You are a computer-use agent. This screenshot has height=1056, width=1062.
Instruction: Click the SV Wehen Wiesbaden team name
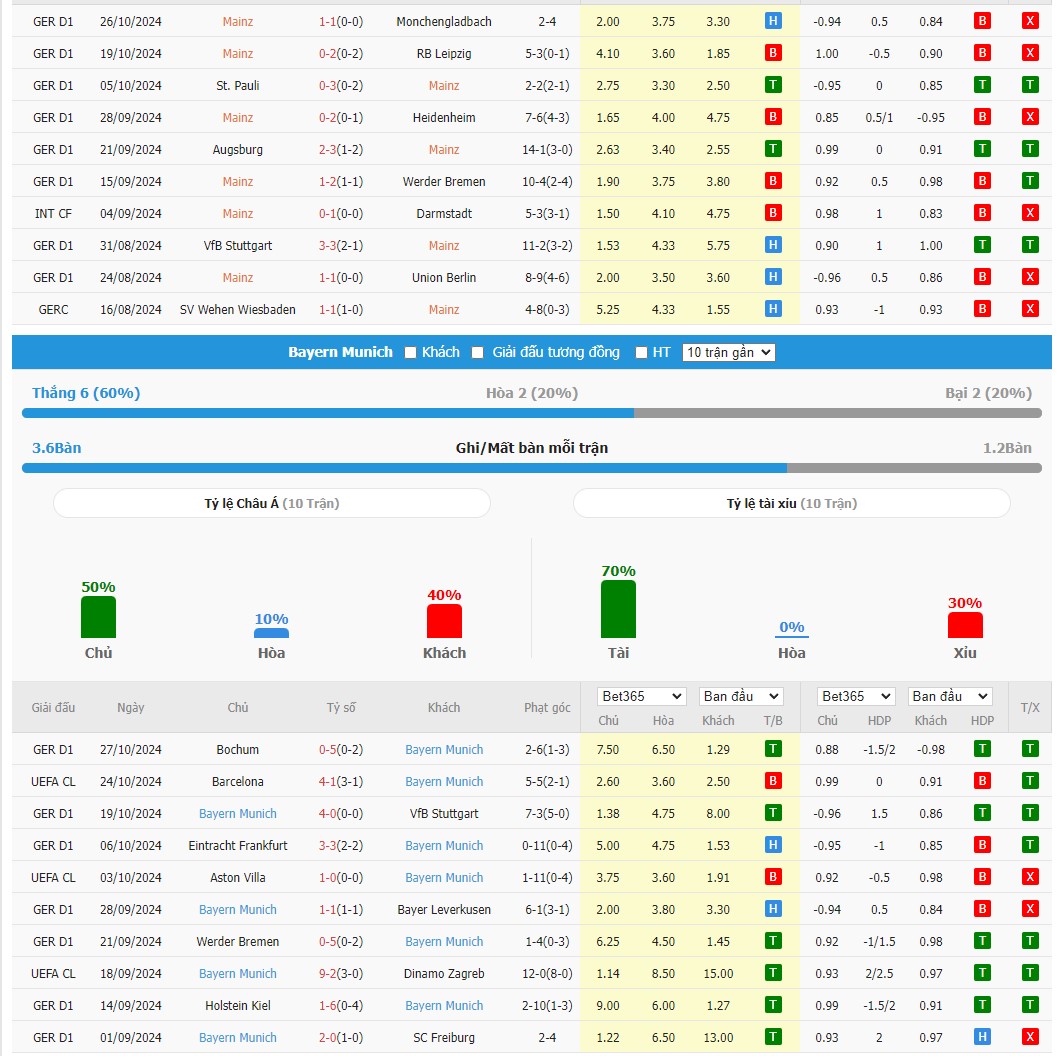coord(238,310)
